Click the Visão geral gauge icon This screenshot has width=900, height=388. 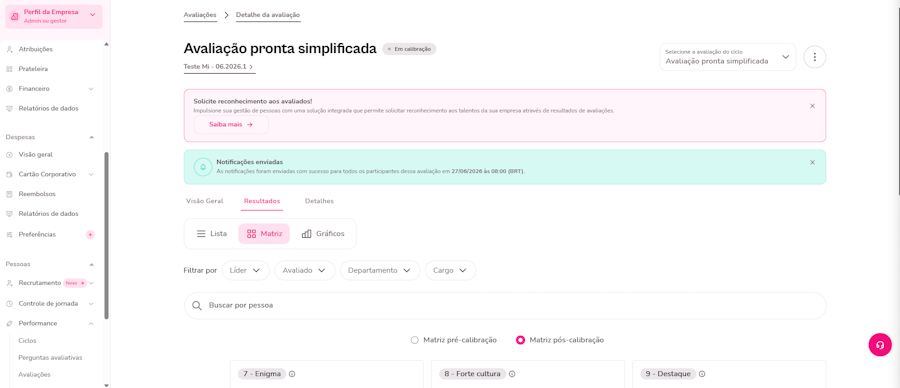point(9,154)
